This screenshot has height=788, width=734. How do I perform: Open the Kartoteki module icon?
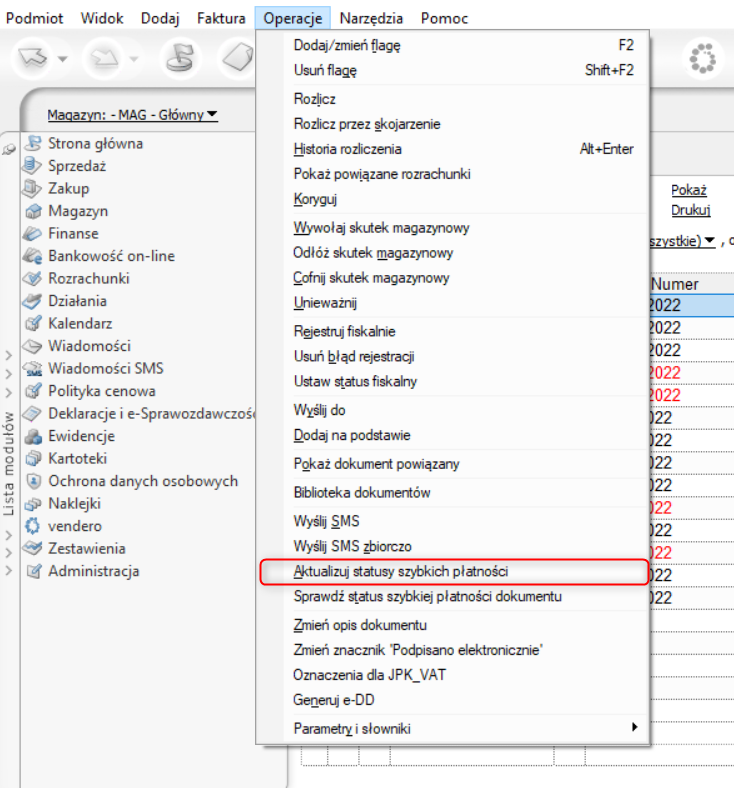33,458
